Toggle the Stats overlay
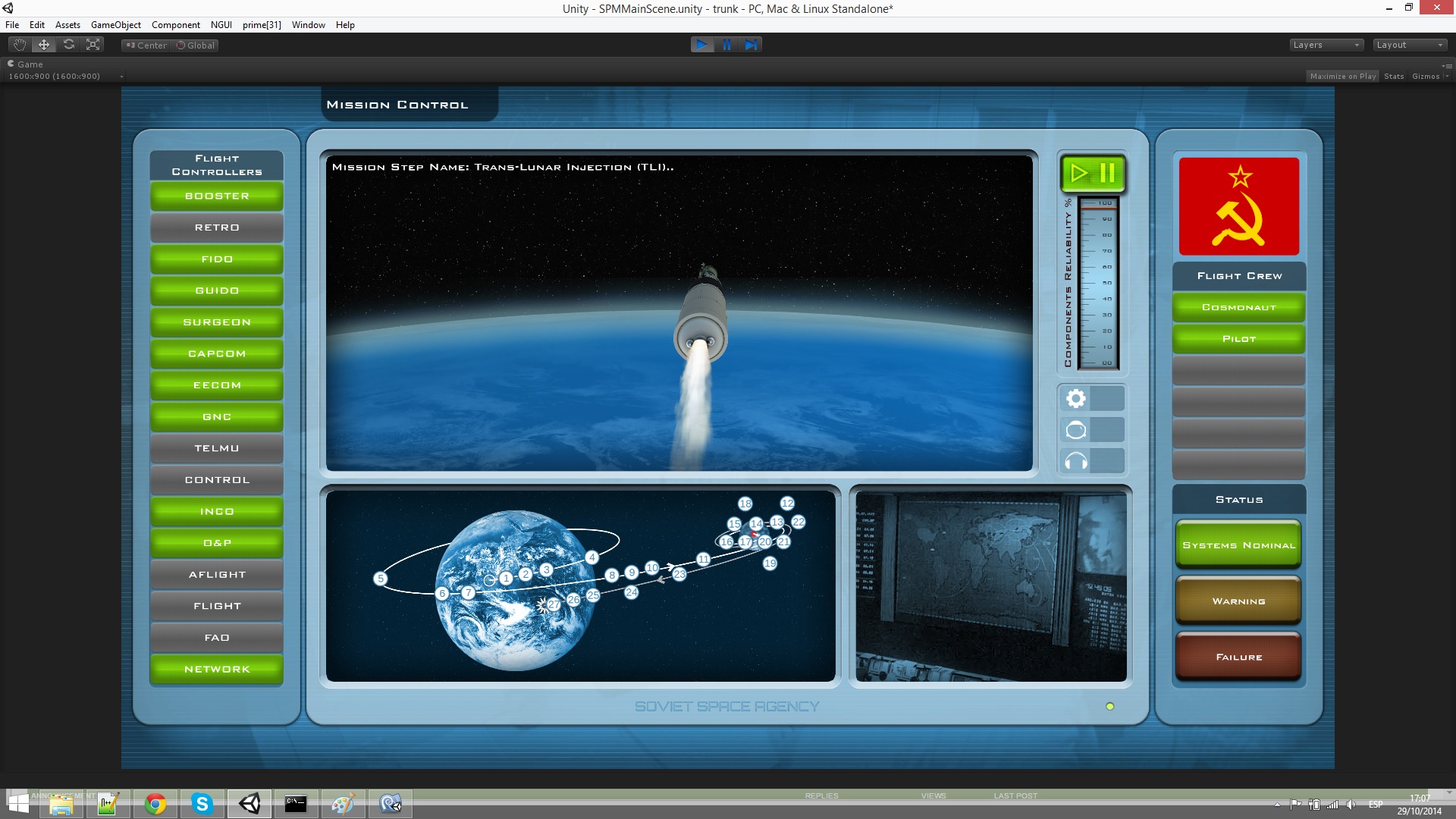This screenshot has width=1456, height=819. pos(1393,76)
